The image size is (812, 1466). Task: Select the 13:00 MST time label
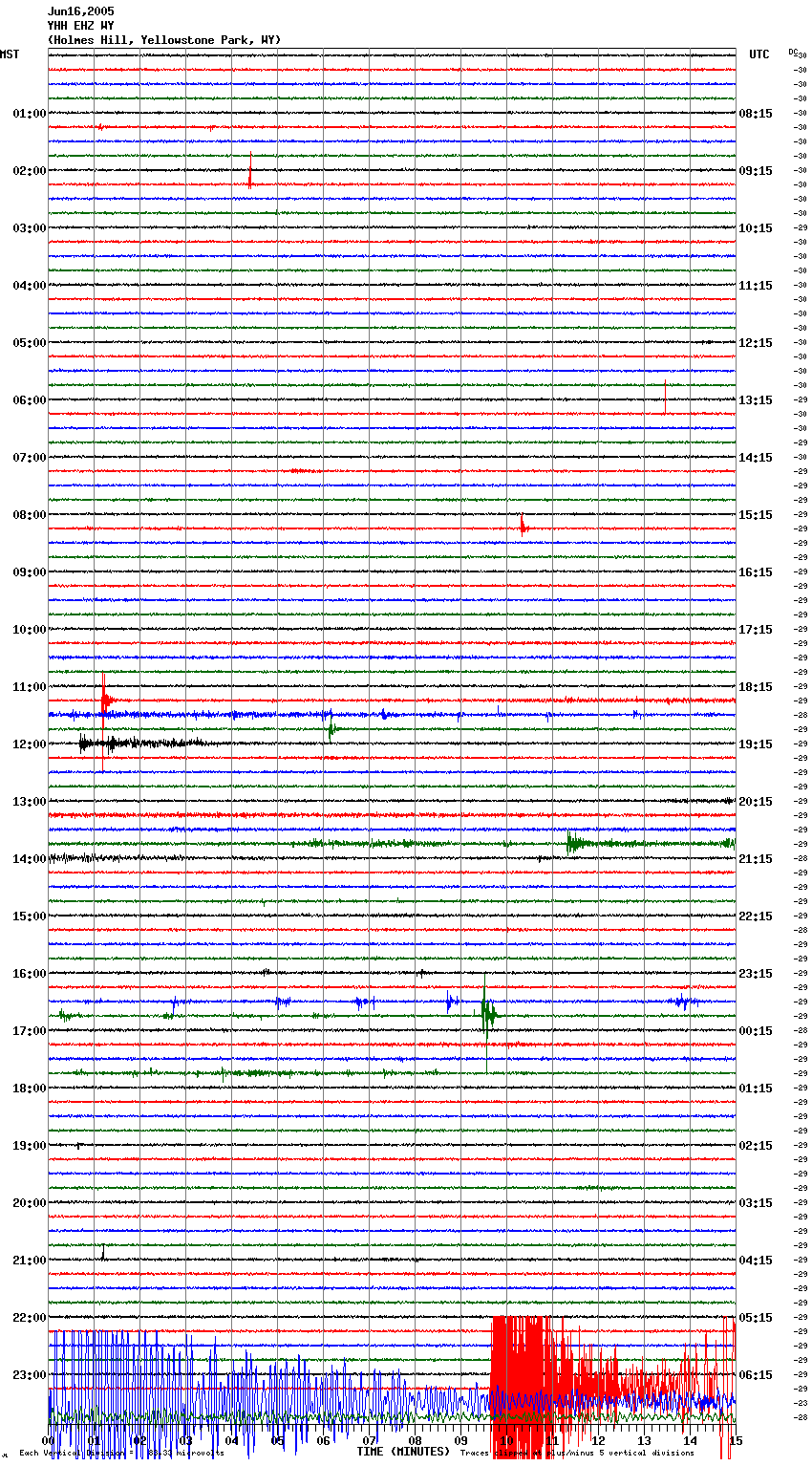click(30, 802)
